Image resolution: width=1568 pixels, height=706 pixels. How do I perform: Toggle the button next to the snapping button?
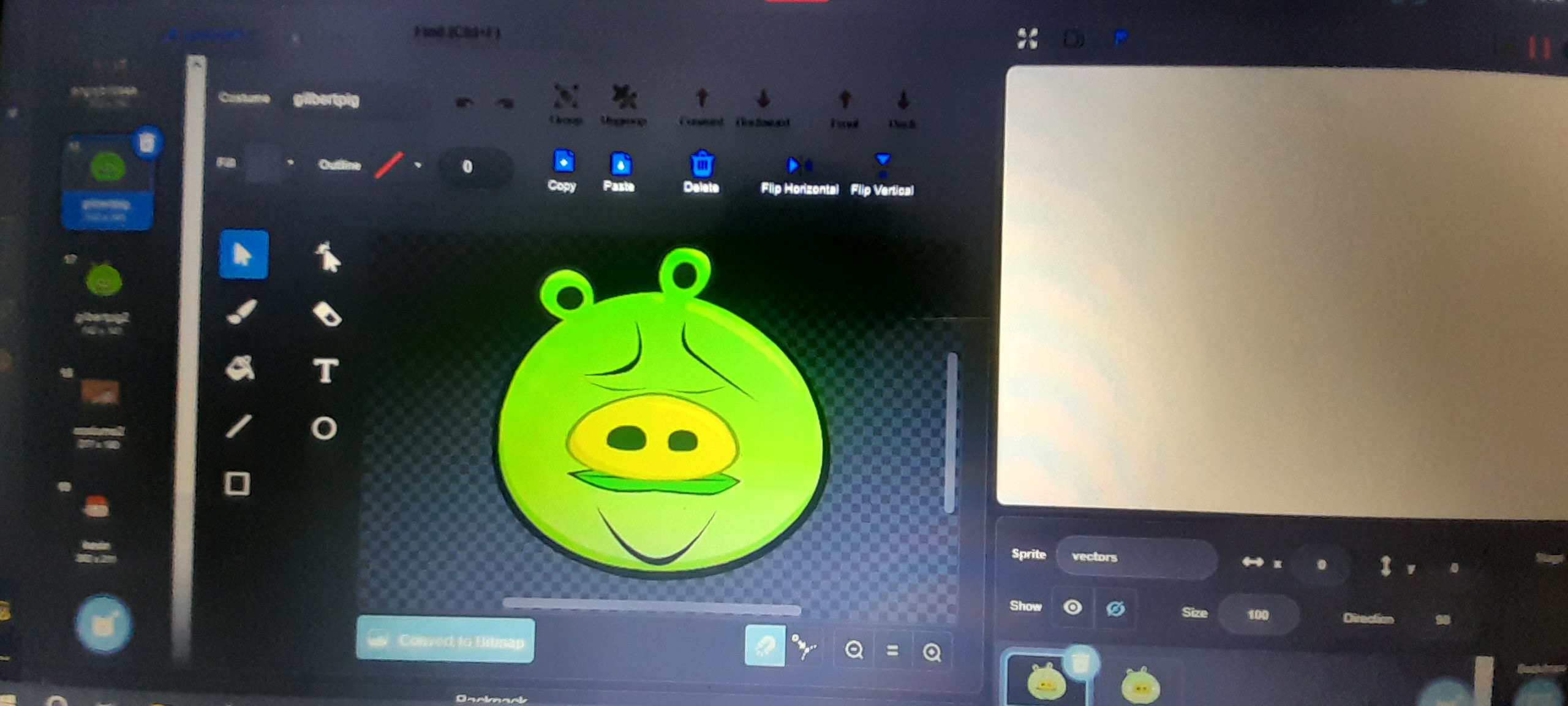tap(804, 647)
